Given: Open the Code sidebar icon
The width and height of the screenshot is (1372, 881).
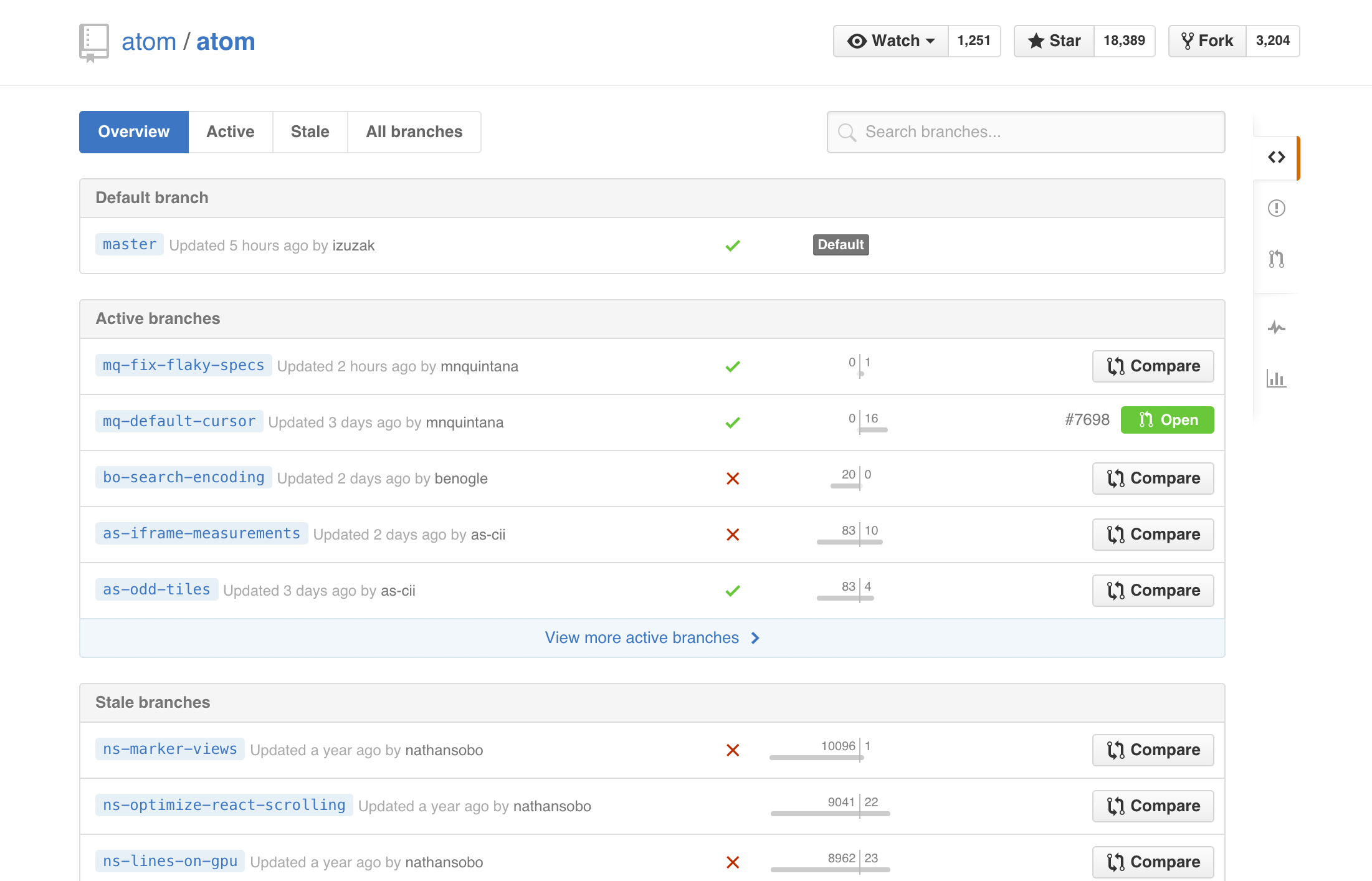Looking at the screenshot, I should [x=1277, y=157].
